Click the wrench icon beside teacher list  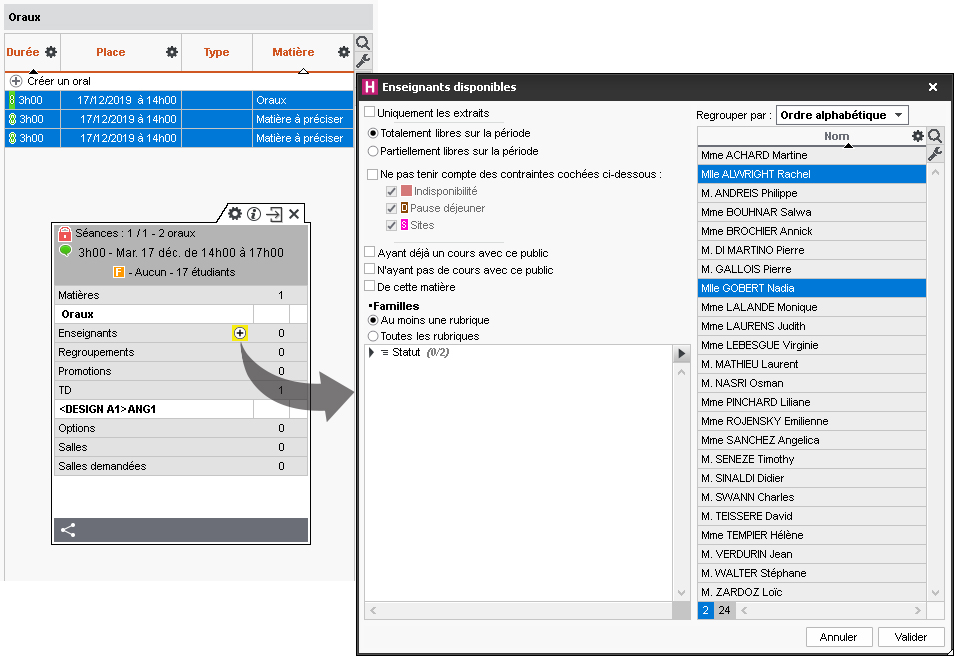935,154
